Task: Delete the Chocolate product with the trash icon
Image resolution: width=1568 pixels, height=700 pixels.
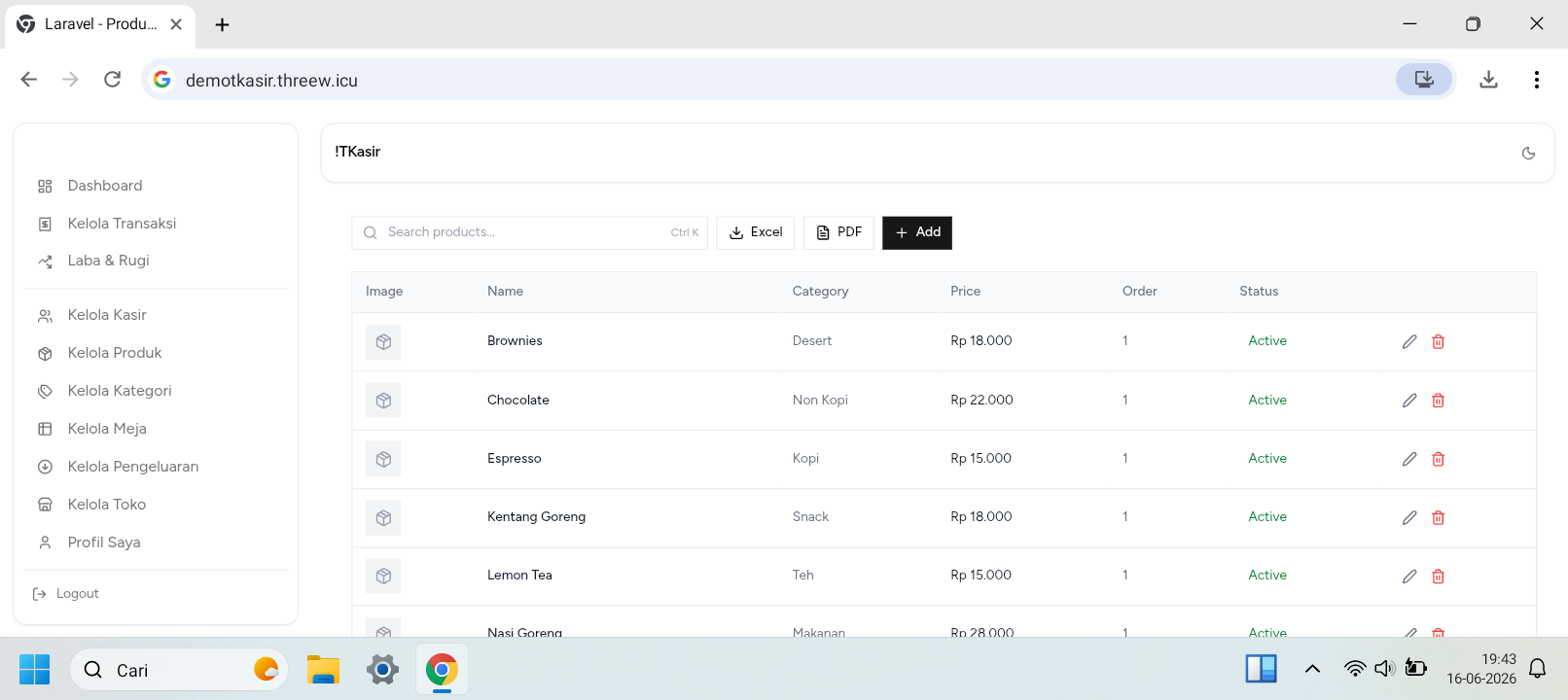Action: coord(1438,401)
